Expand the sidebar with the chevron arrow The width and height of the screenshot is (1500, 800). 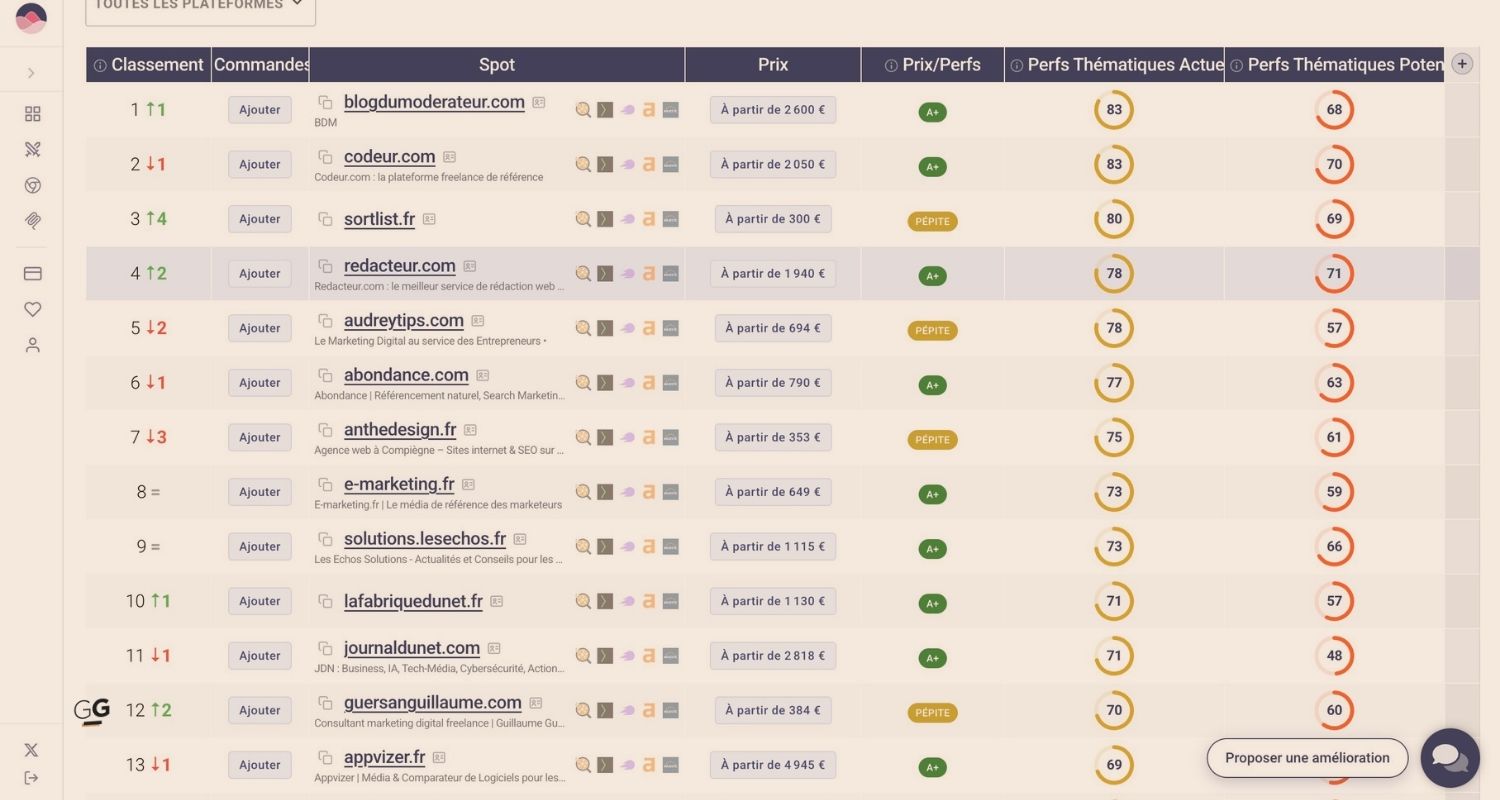pyautogui.click(x=31, y=73)
